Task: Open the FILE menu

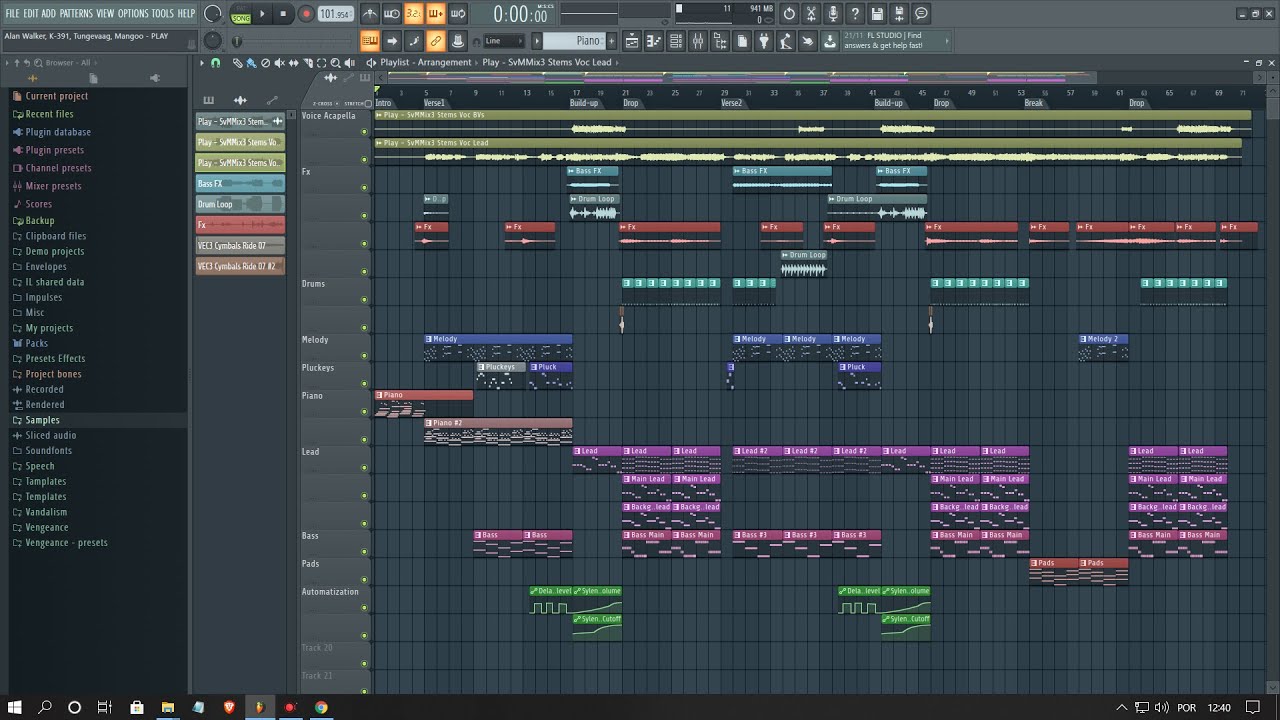Action: [12, 13]
